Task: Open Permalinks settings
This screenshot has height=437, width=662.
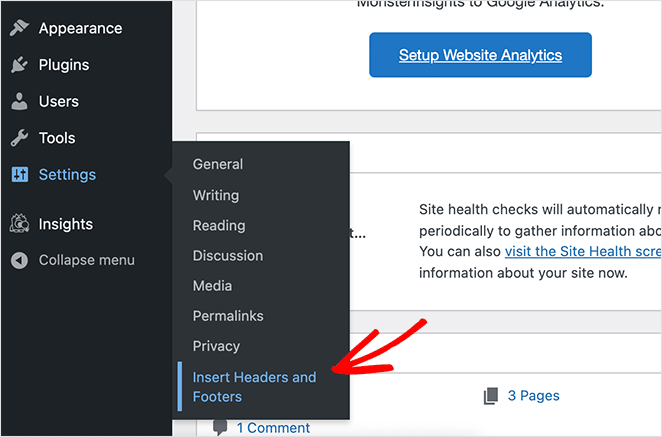Action: click(228, 316)
